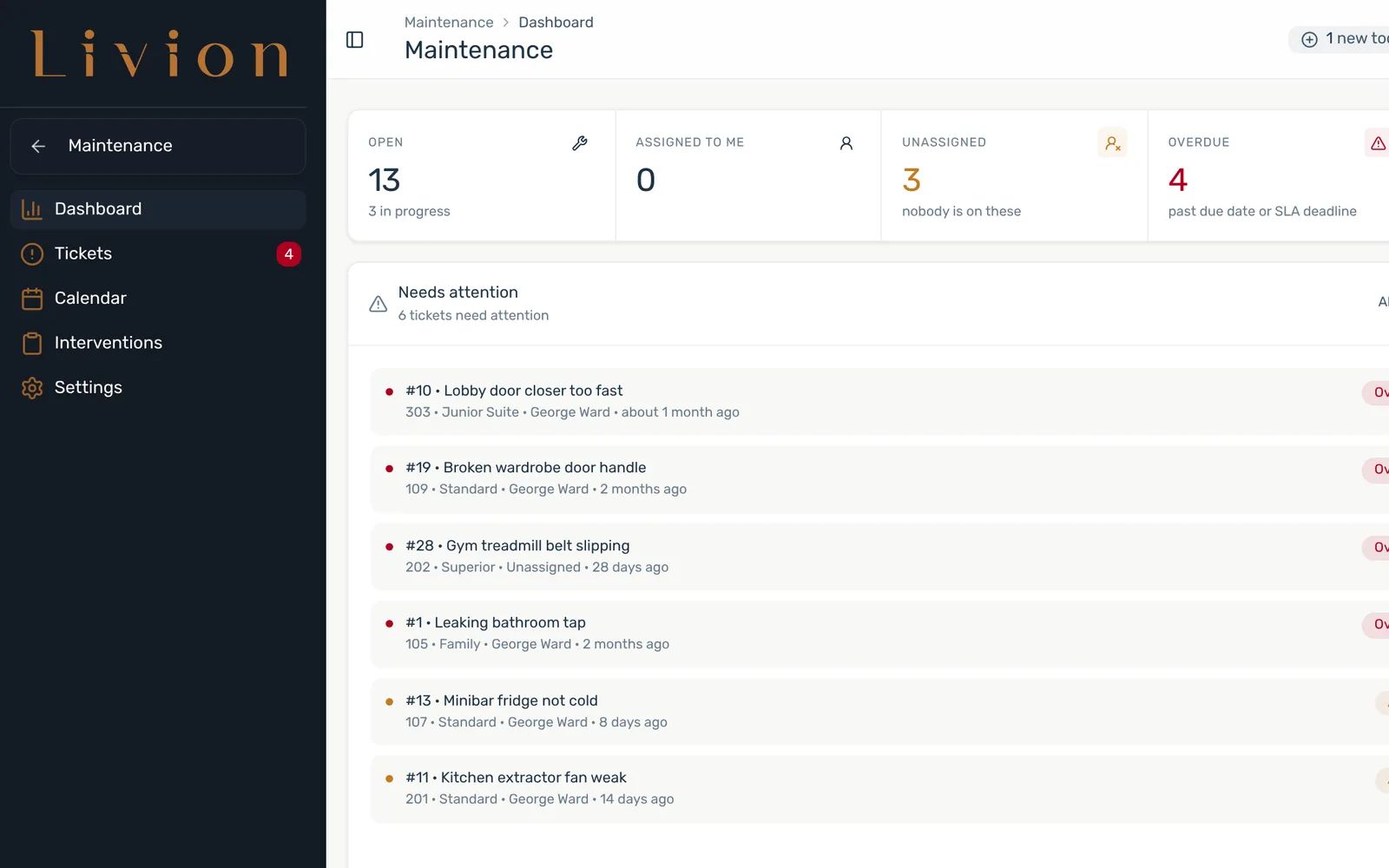Click the Overdue warning triangle icon
Viewport: 1389px width, 868px height.
(x=1378, y=143)
